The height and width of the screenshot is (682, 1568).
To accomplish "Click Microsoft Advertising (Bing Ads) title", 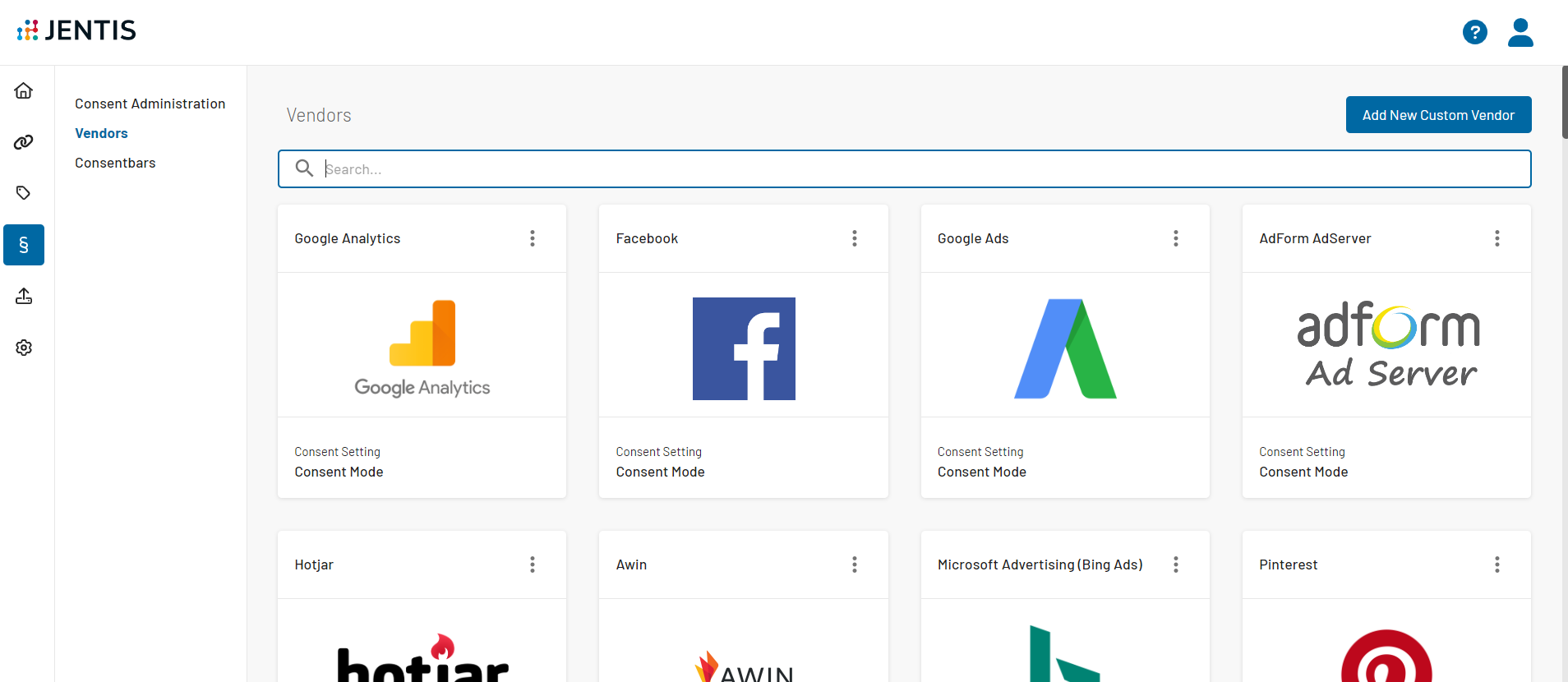I will (x=1040, y=564).
